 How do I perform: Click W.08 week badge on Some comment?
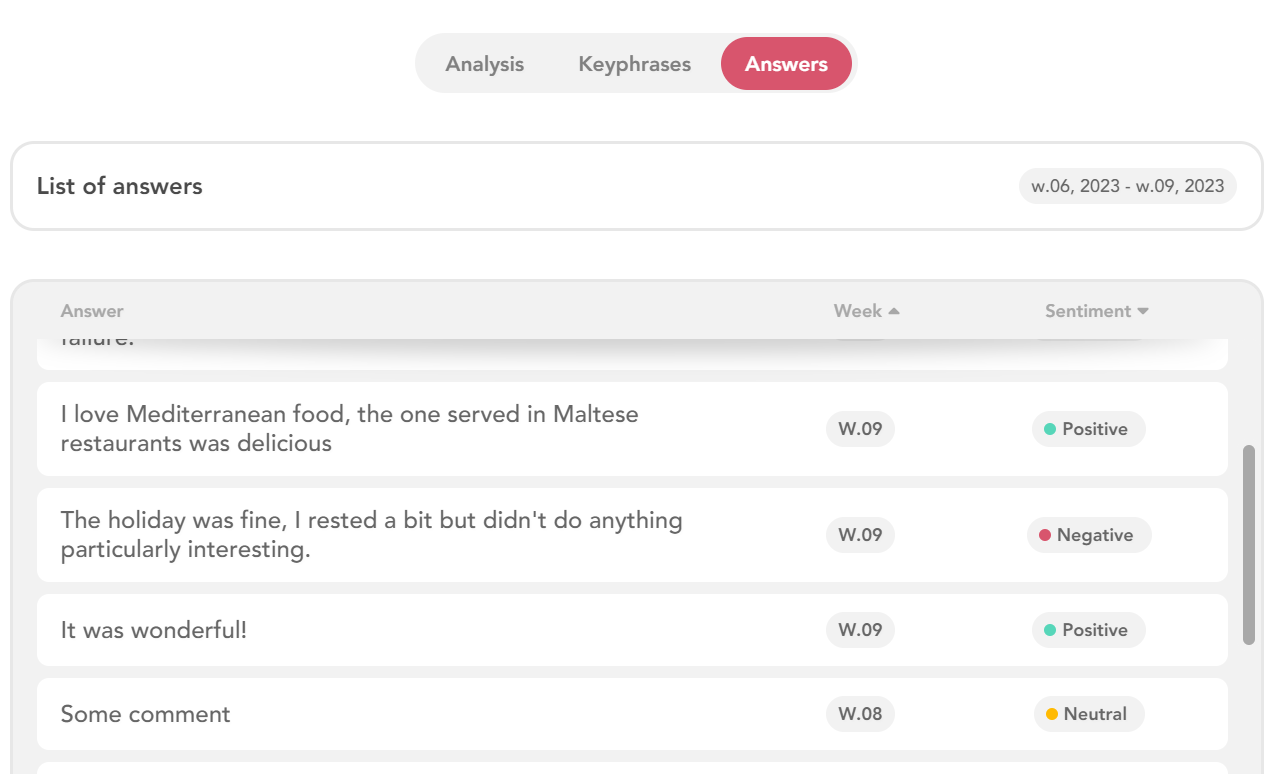coord(860,714)
